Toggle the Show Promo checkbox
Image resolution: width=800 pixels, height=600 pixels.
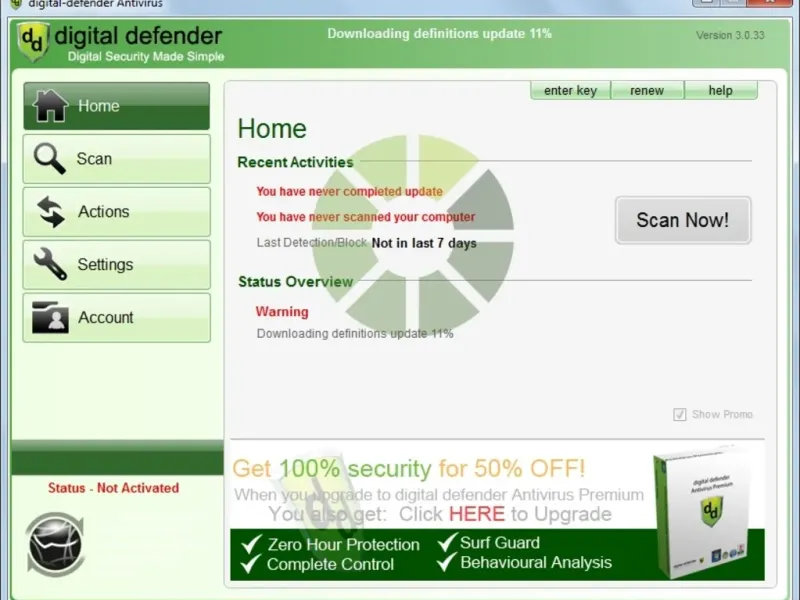point(680,414)
